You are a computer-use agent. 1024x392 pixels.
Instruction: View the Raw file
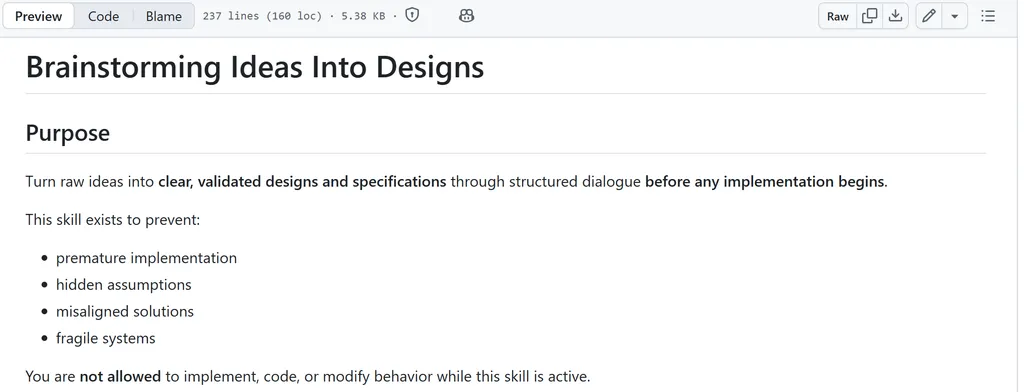[837, 16]
